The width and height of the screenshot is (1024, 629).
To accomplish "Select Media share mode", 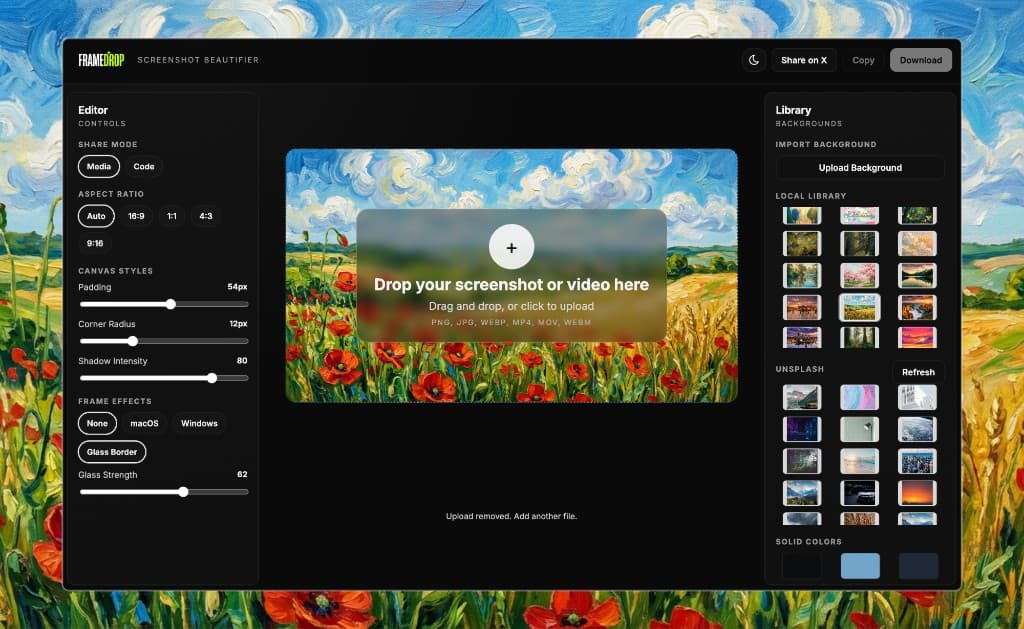I will tap(99, 167).
